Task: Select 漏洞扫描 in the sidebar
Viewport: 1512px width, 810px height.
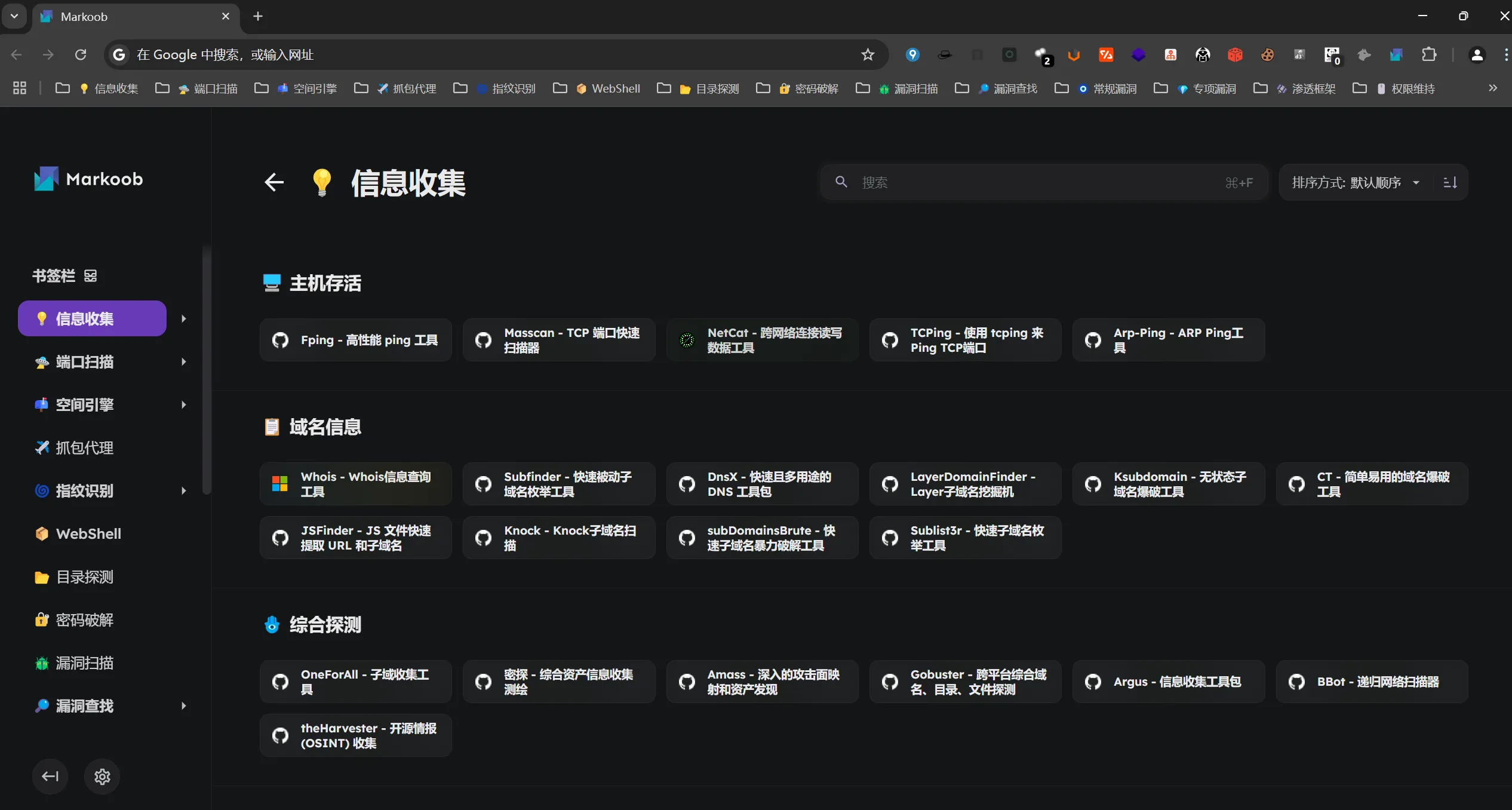Action: (x=92, y=662)
